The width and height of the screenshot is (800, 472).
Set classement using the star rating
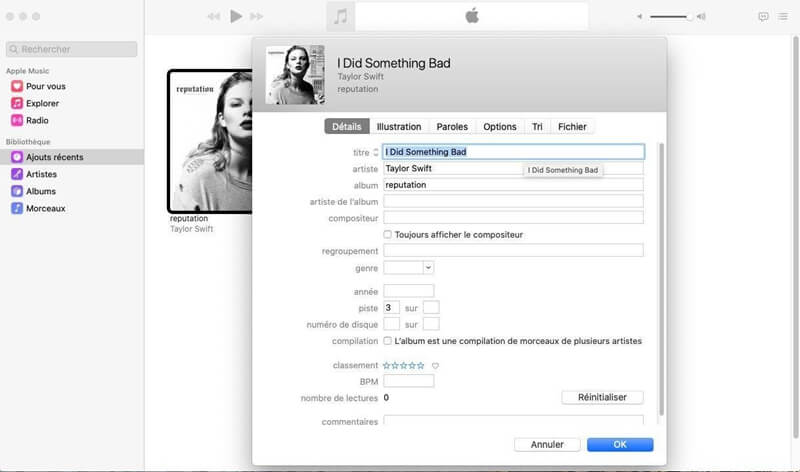(404, 365)
